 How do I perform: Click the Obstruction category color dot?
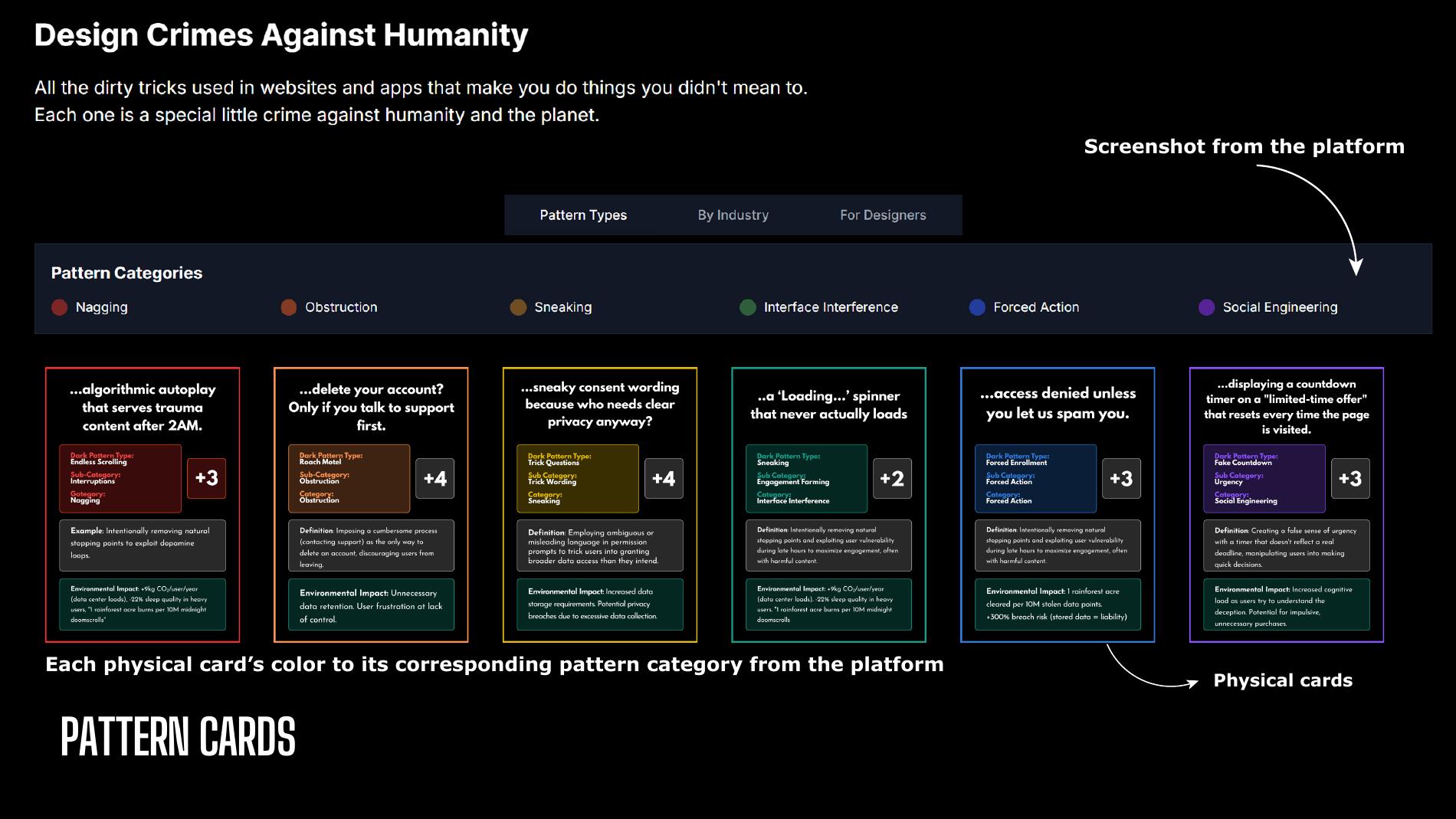click(288, 307)
